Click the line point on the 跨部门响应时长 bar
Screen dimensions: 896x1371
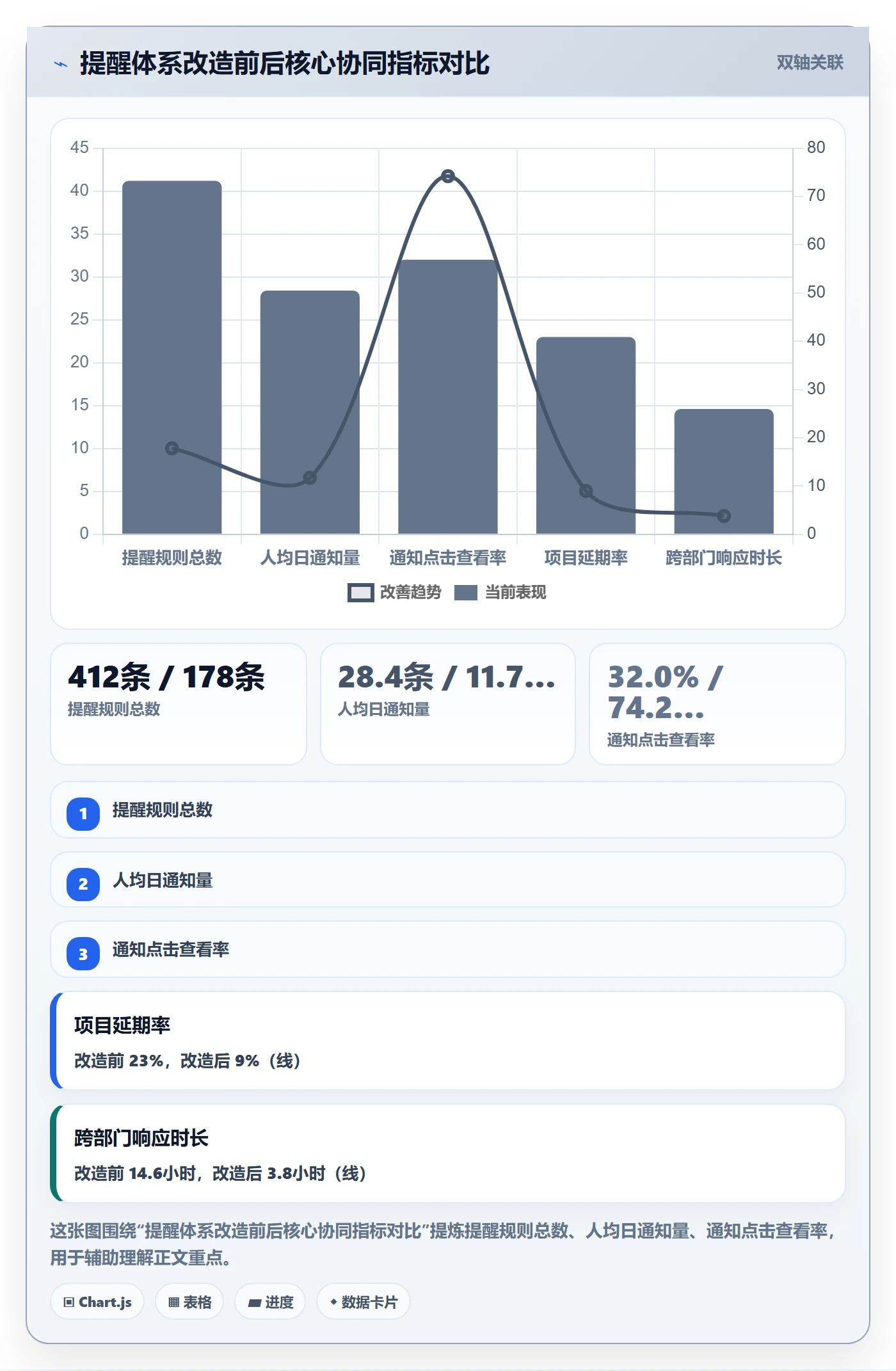coord(724,516)
